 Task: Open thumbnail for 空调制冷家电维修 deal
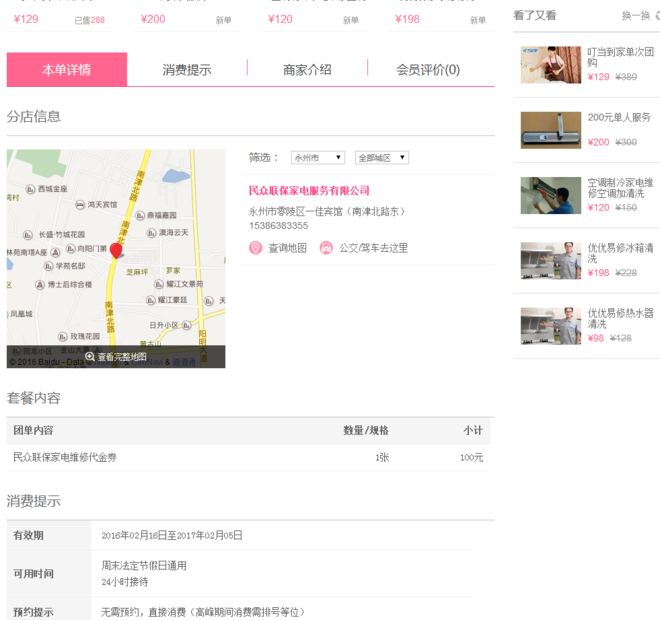point(551,195)
